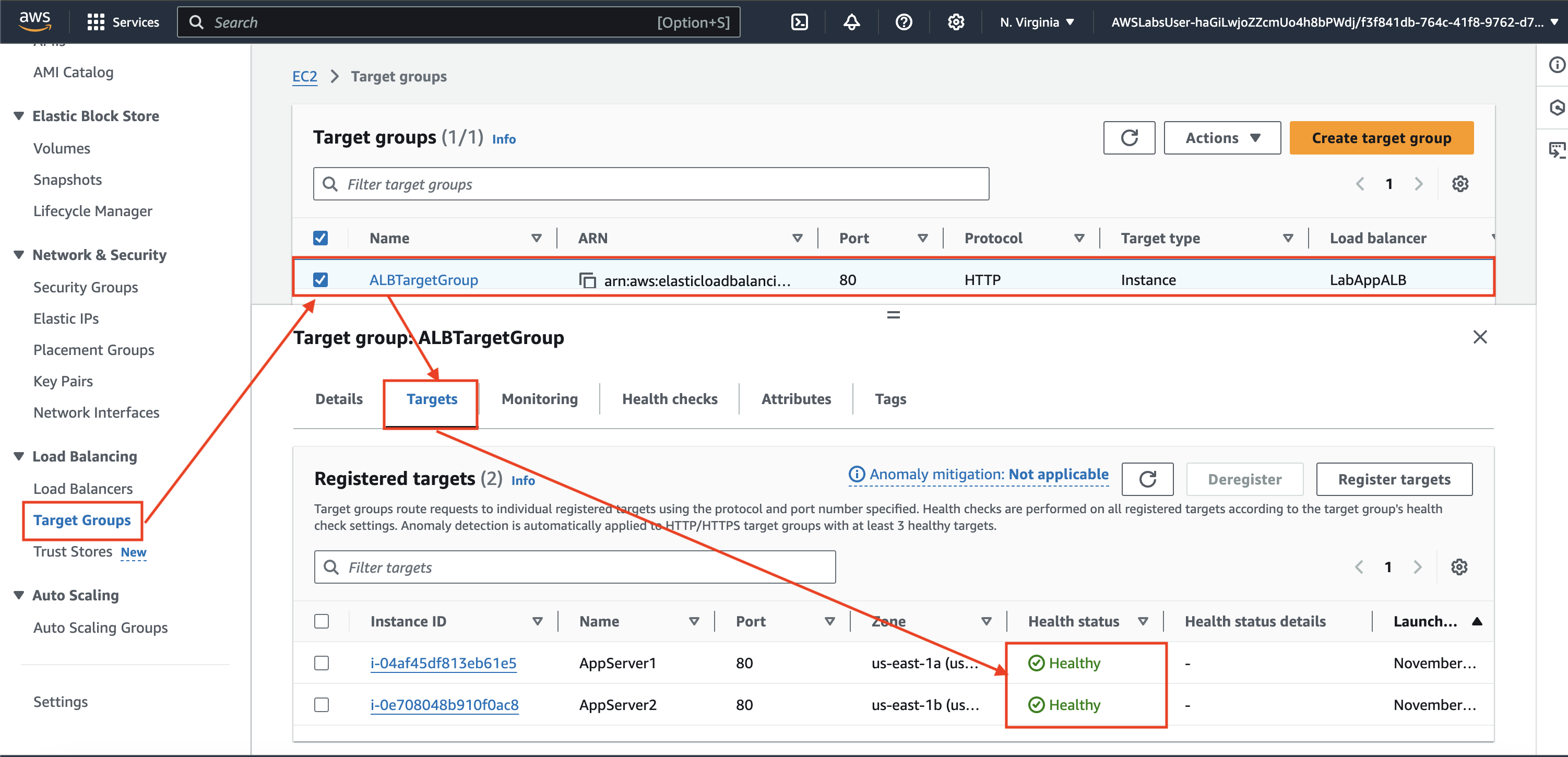Screen dimensions: 1568x757
Task: Uncheck the ALBTargetGroup row checkbox
Action: pos(320,279)
